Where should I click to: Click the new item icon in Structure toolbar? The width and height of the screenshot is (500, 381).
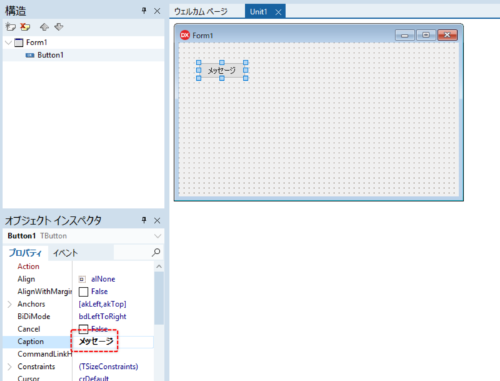pos(11,27)
